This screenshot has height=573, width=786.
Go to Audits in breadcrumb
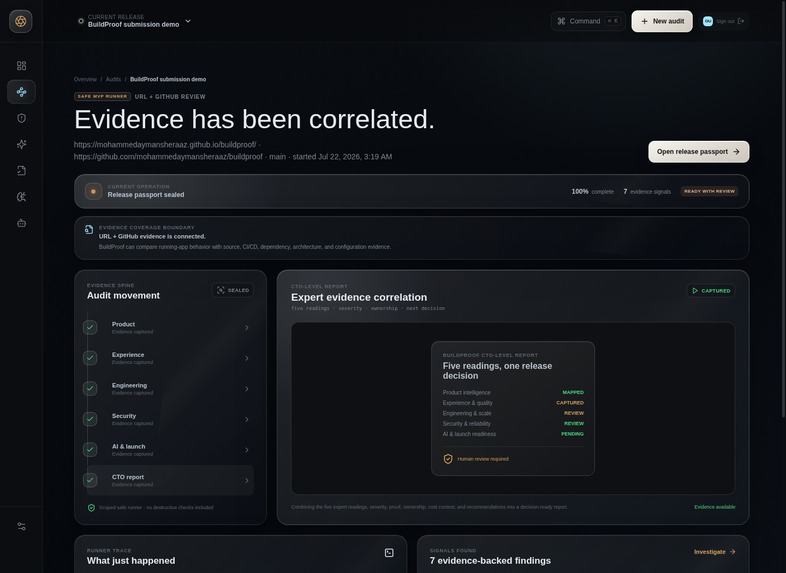pyautogui.click(x=113, y=79)
